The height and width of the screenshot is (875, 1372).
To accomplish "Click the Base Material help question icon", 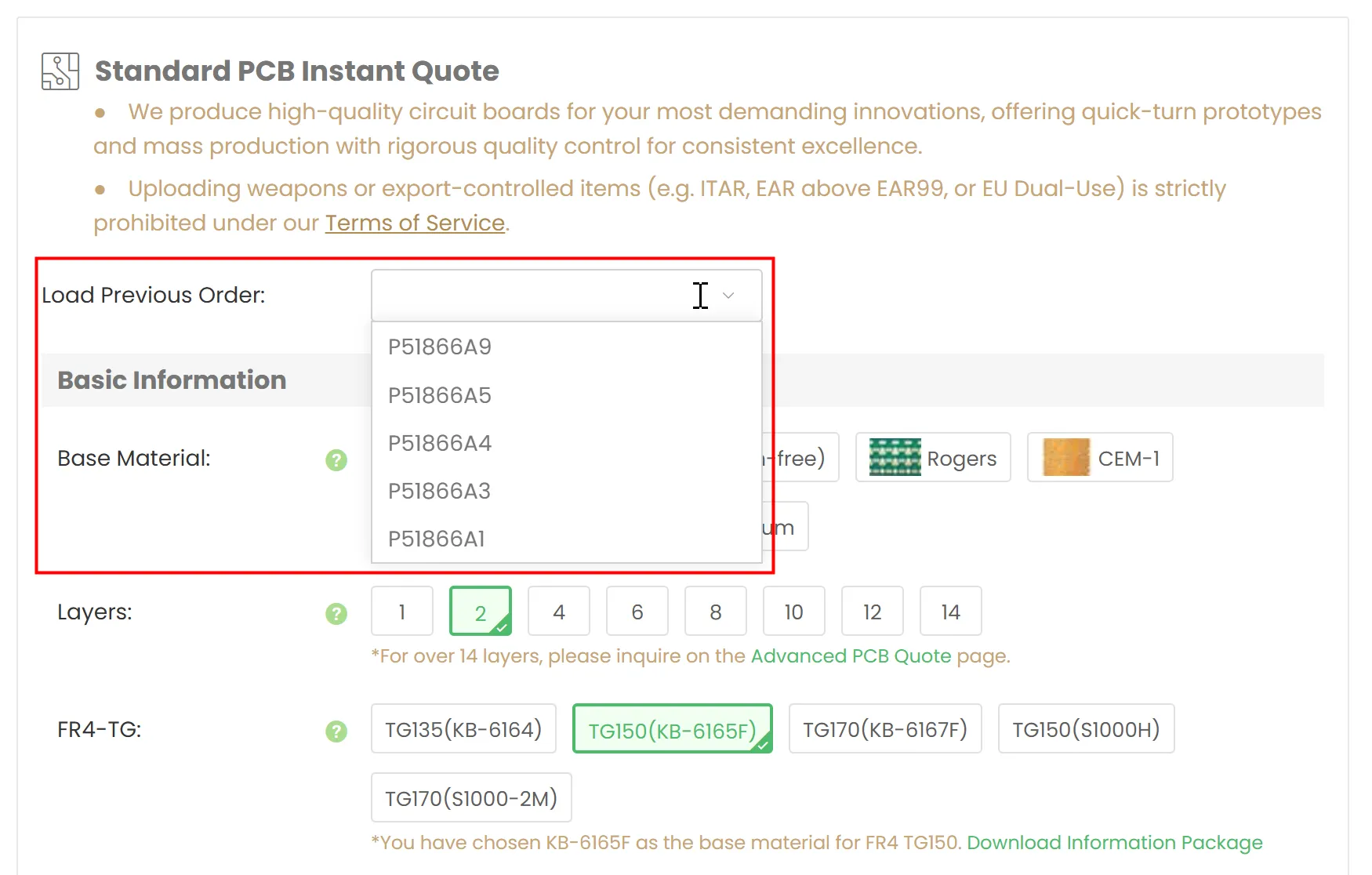I will coord(336,459).
